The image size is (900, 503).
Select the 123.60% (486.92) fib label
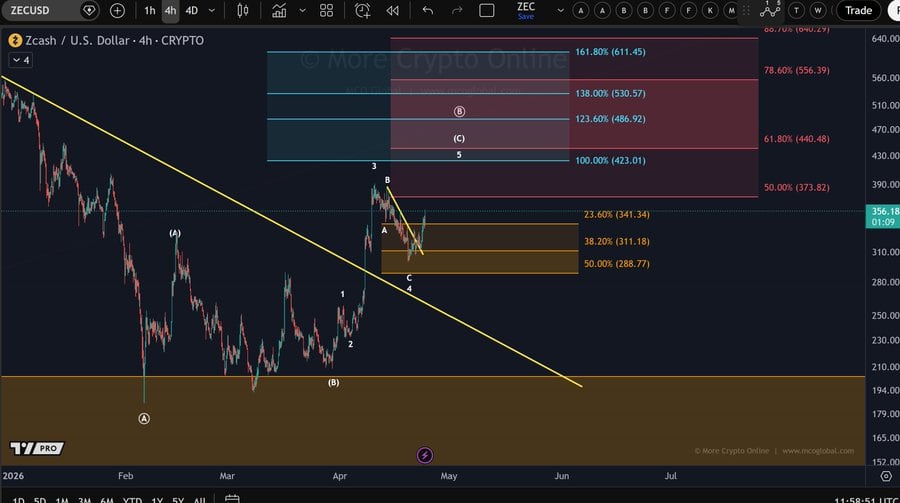click(610, 119)
